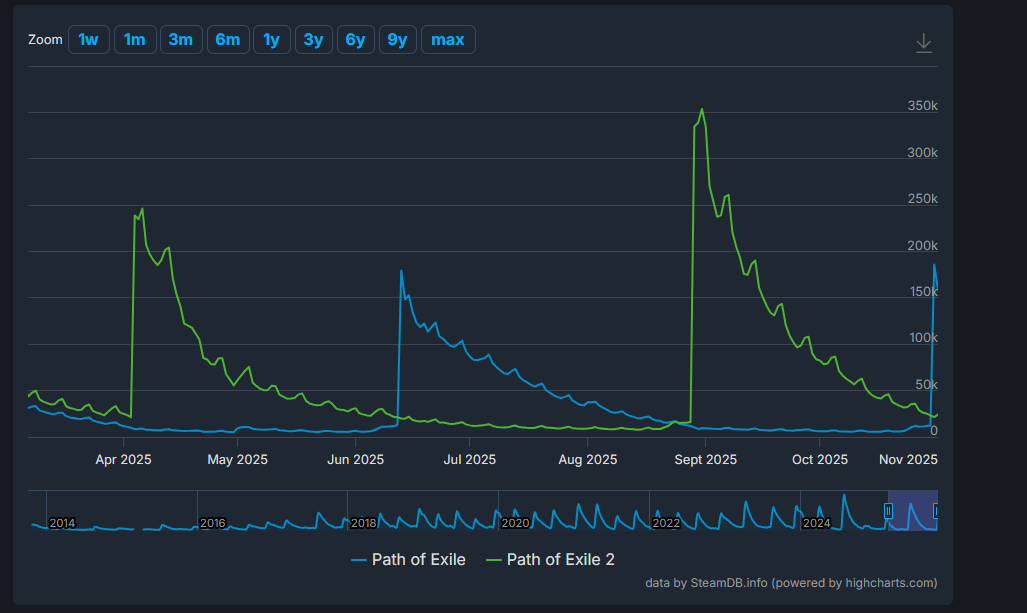1027x613 pixels.
Task: Click the 100k y-axis label
Action: tap(924, 338)
